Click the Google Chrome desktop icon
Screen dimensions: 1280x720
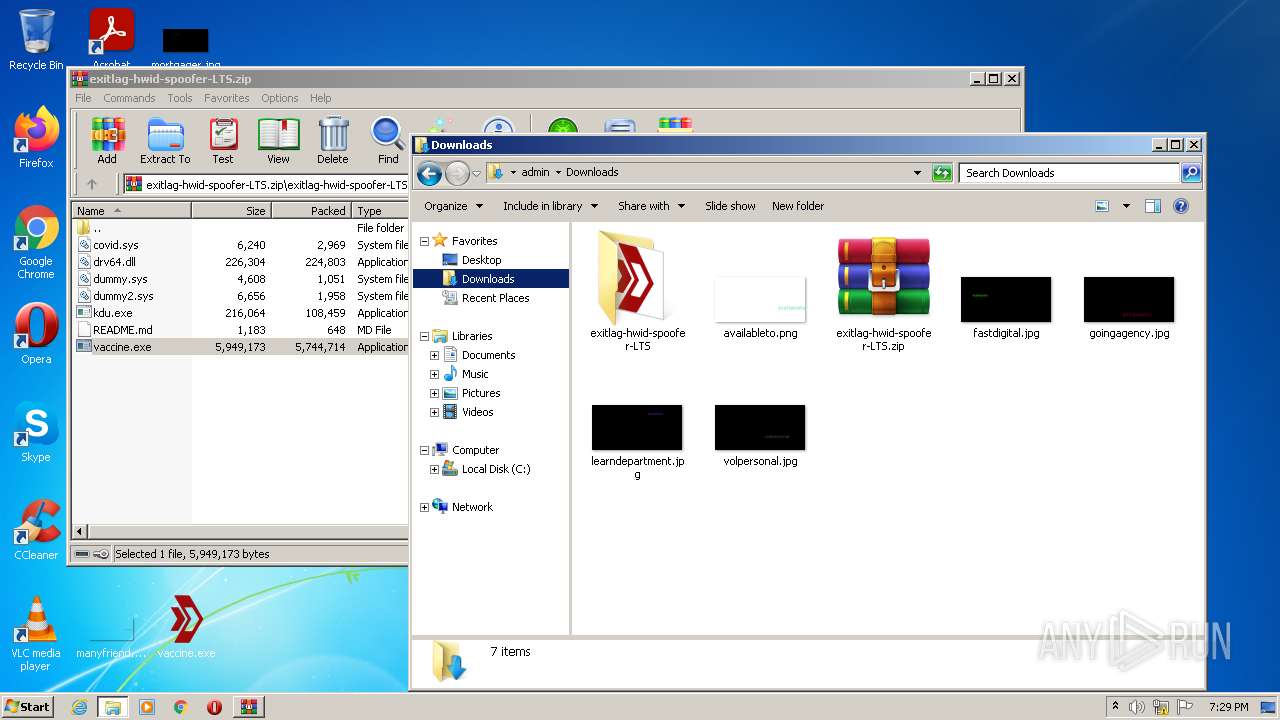[x=36, y=242]
